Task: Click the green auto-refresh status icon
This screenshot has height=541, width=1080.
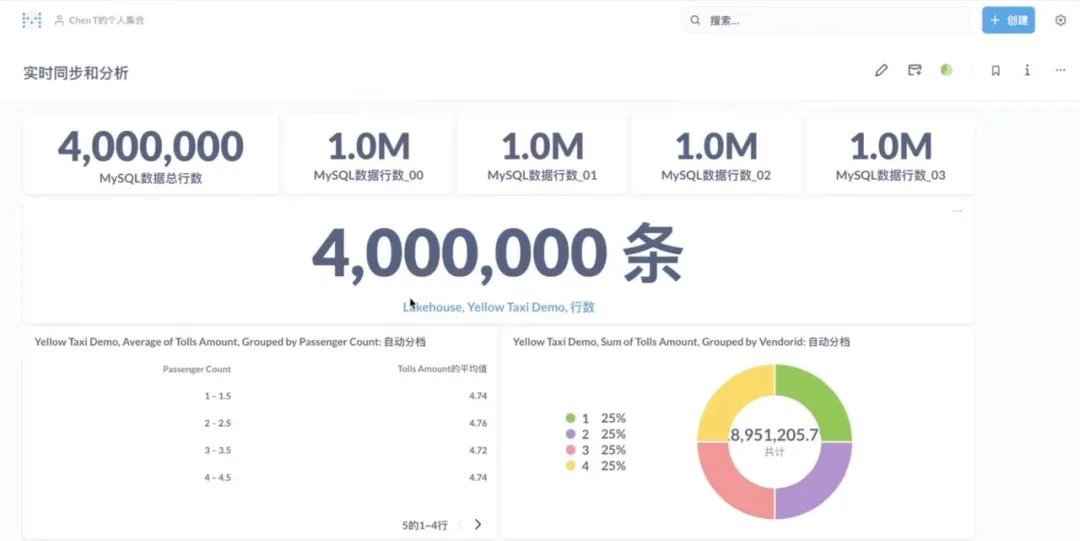Action: click(946, 70)
